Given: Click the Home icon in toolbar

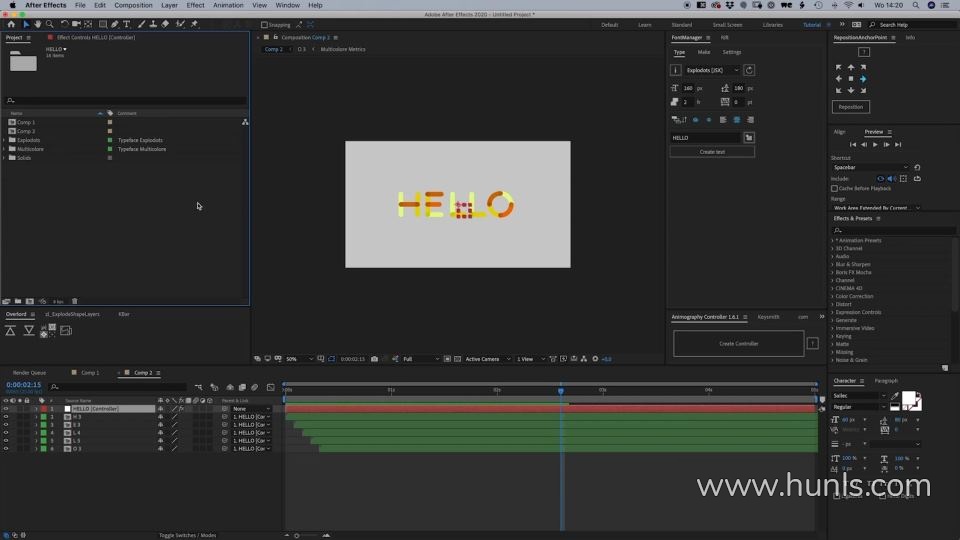Looking at the screenshot, I should 11,24.
